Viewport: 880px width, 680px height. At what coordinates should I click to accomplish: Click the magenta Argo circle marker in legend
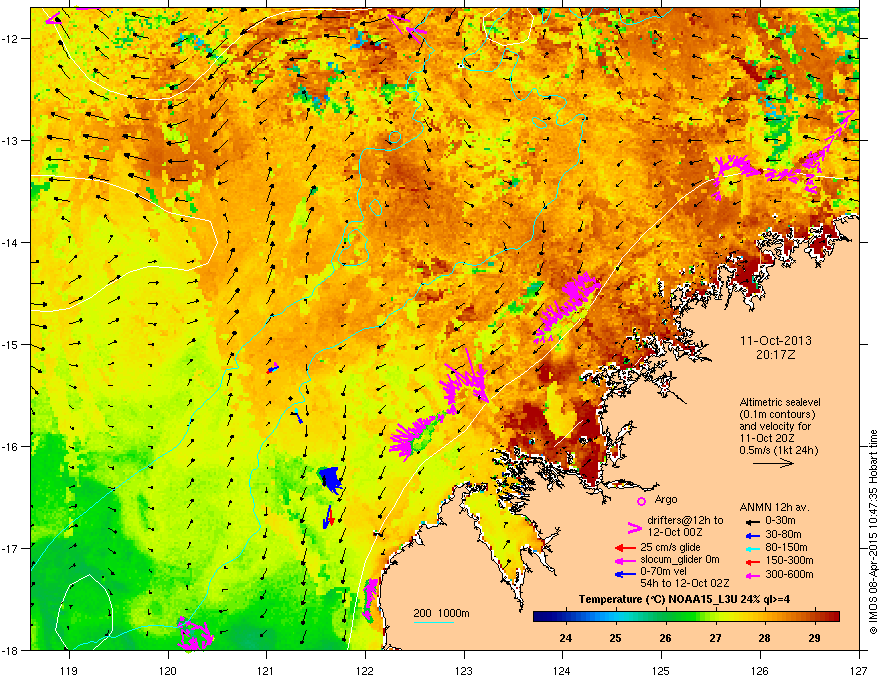641,501
